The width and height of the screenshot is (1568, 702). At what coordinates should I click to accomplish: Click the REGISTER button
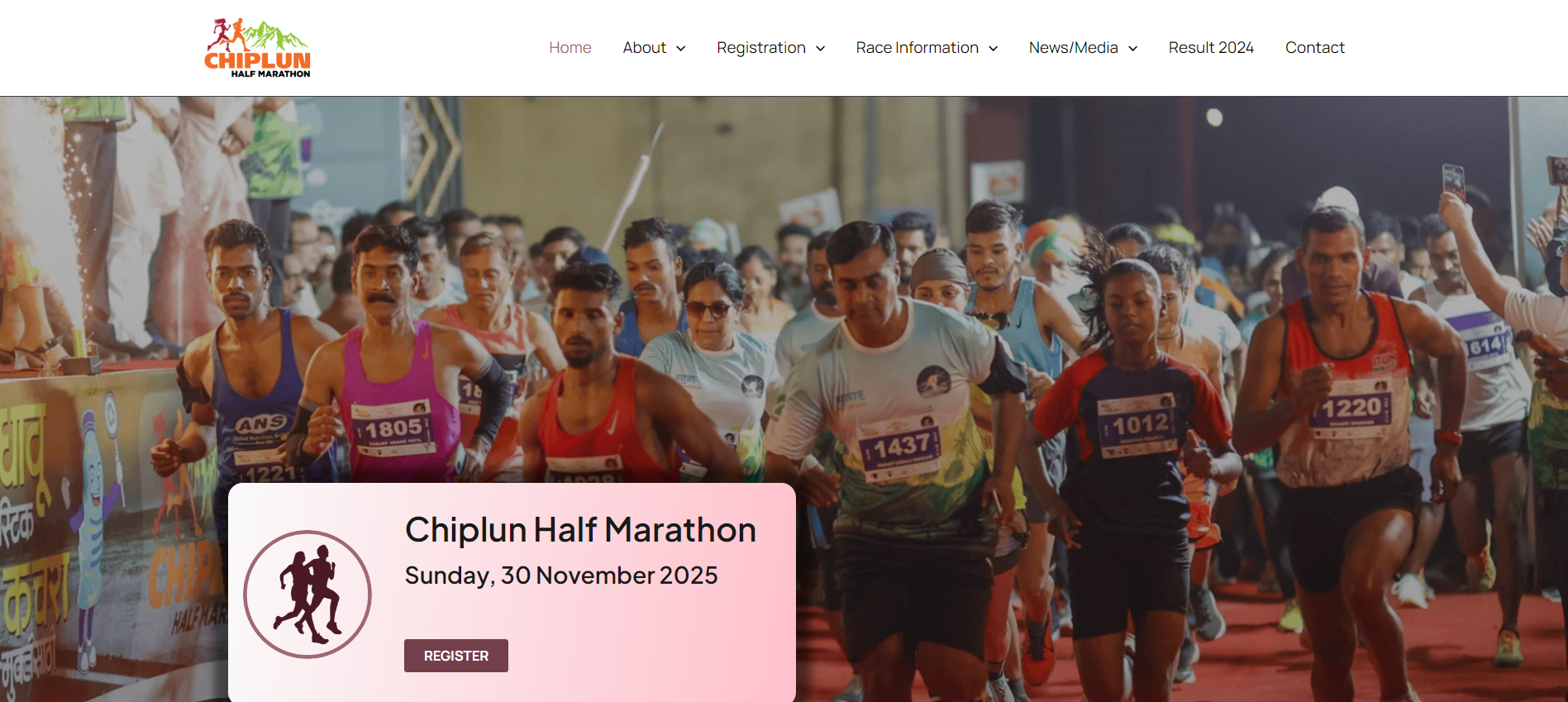click(456, 656)
